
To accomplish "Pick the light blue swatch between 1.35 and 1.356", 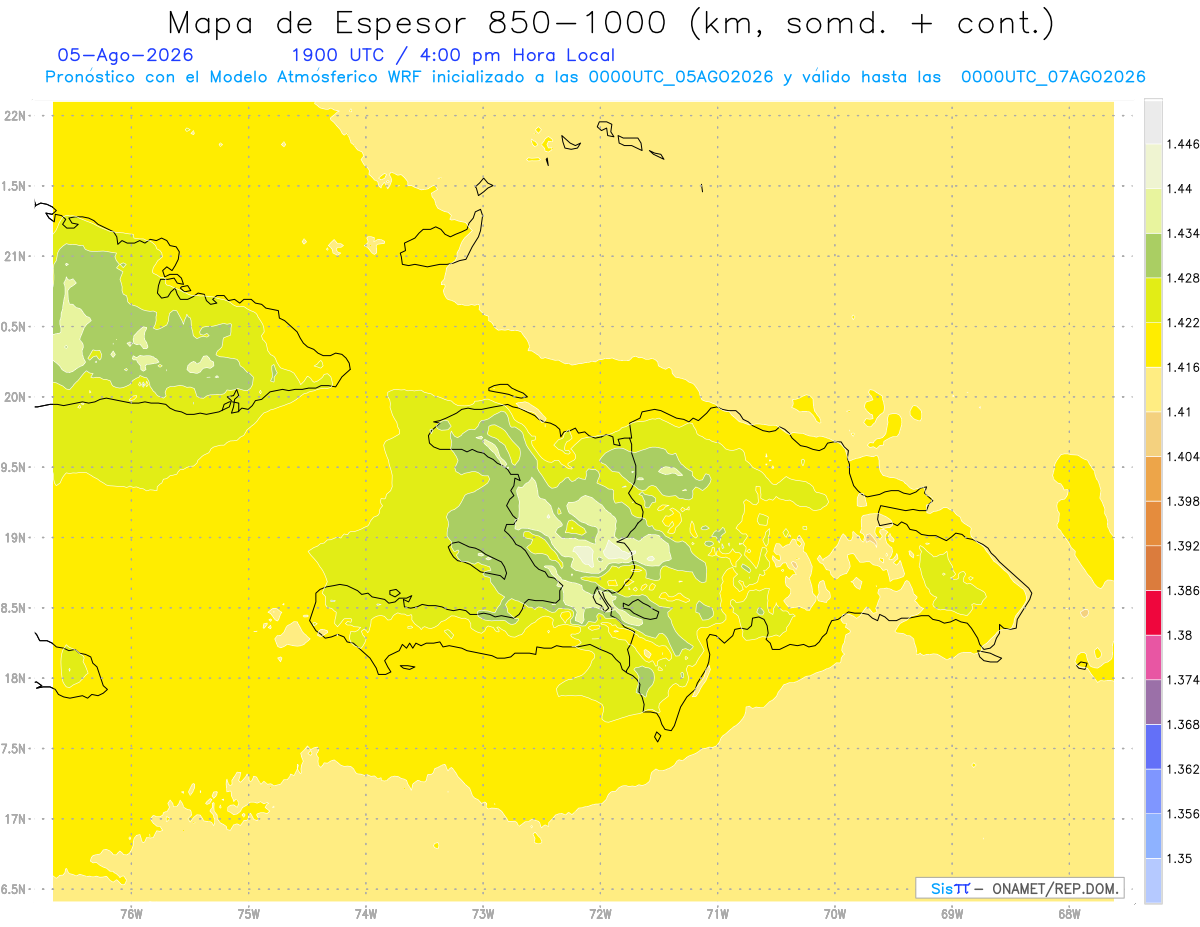I will coord(1153,836).
